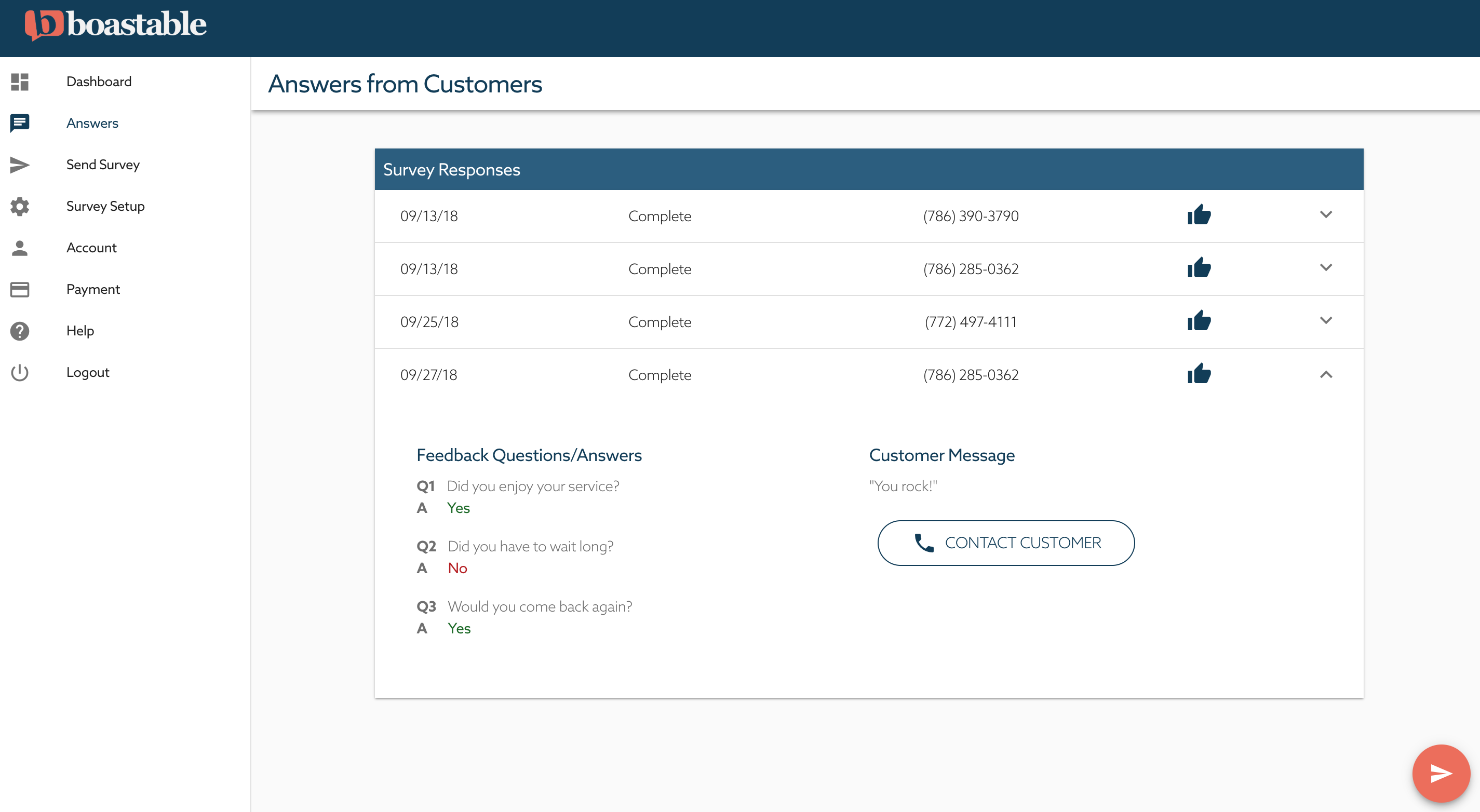Open the Send Survey menu item
The width and height of the screenshot is (1480, 812).
click(103, 165)
